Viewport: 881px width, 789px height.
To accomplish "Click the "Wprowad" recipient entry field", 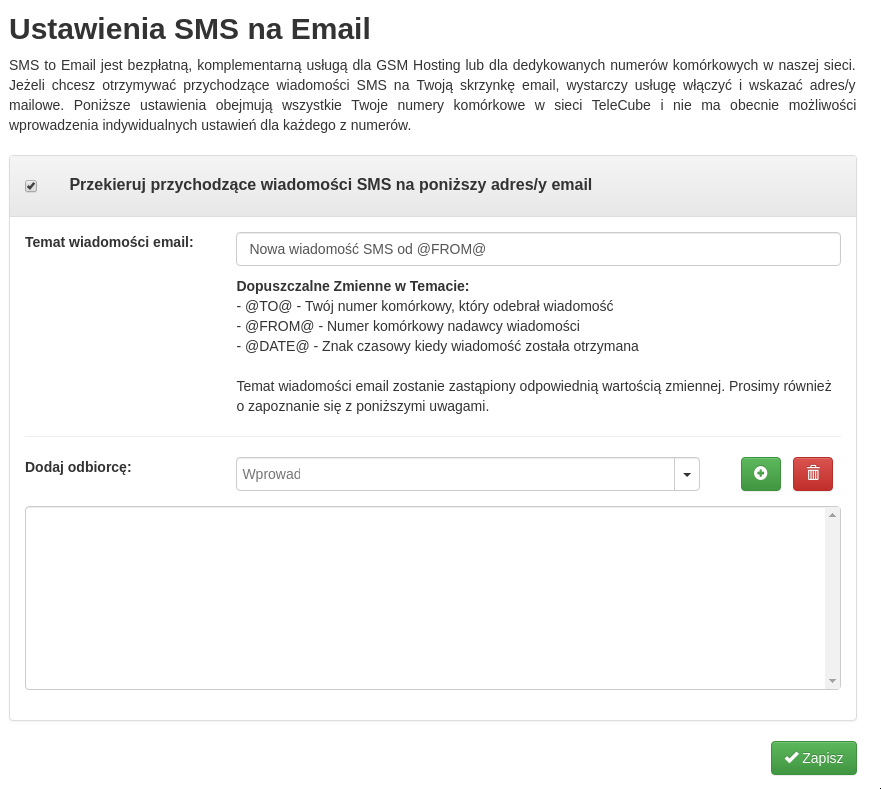I will [455, 474].
